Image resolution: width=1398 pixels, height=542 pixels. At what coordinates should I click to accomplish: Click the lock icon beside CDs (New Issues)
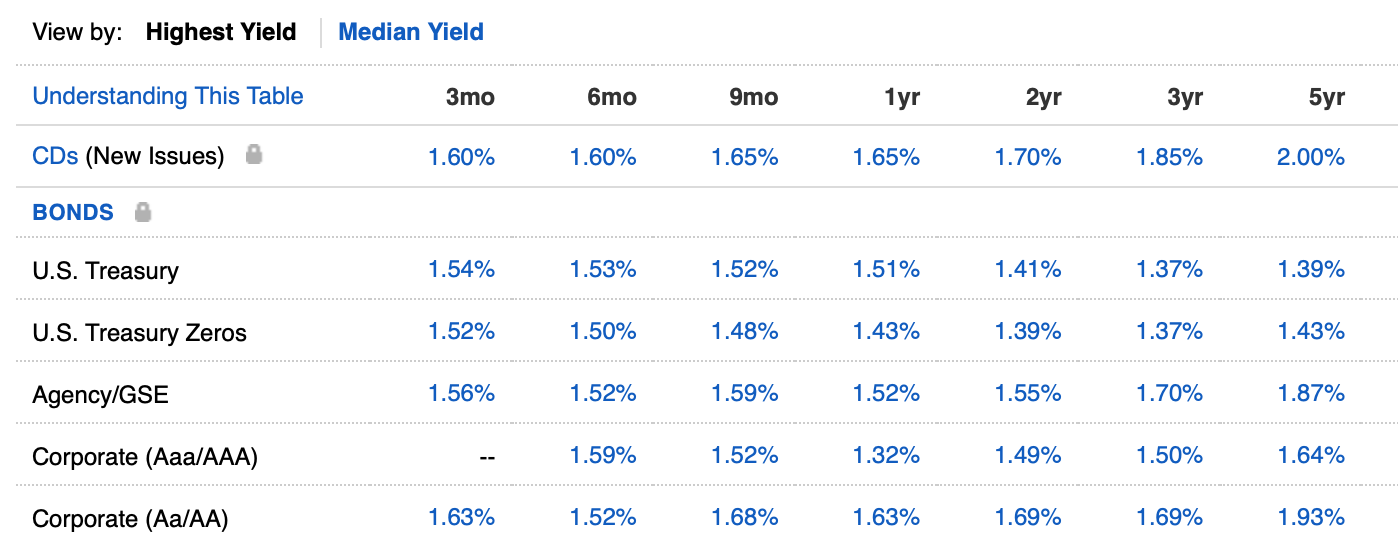pyautogui.click(x=254, y=154)
